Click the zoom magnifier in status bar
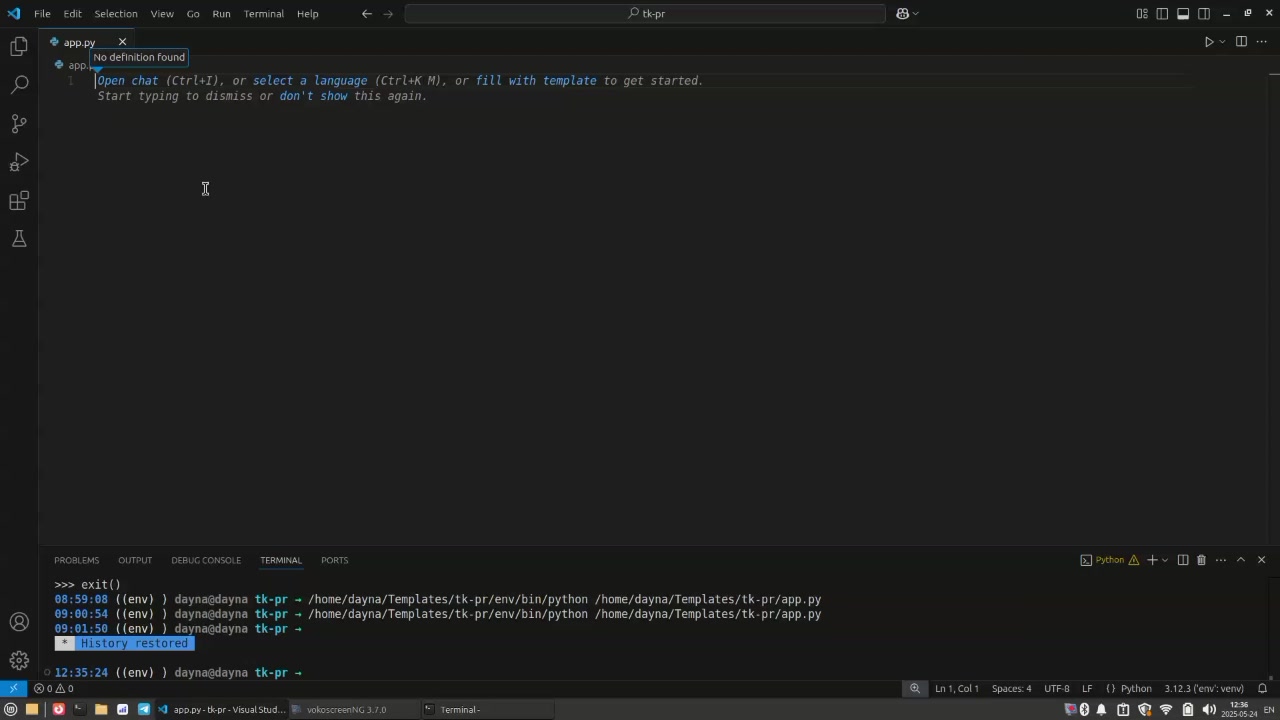The image size is (1280, 720). click(915, 689)
